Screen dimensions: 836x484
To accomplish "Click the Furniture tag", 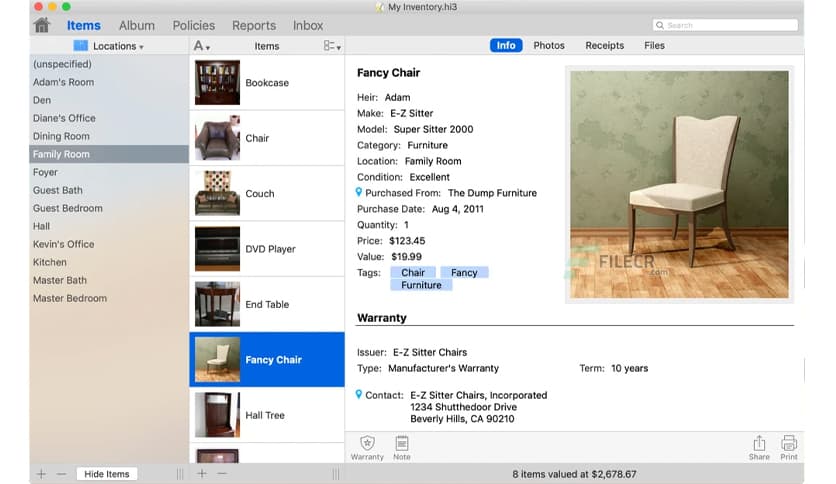I will click(x=421, y=285).
